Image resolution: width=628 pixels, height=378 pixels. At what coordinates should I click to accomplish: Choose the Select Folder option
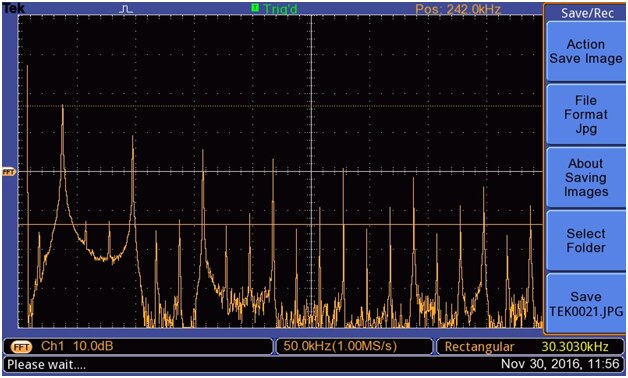[586, 240]
